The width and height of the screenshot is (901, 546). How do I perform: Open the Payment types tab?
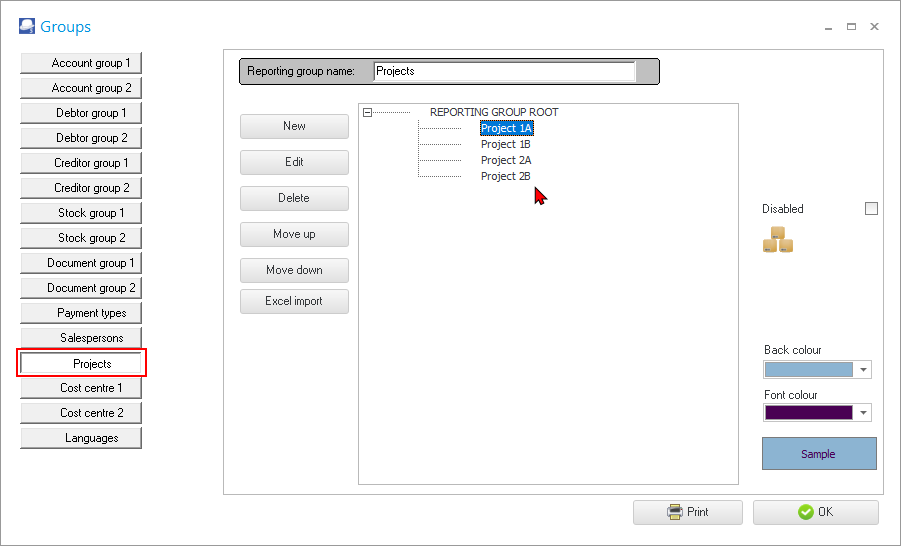pyautogui.click(x=81, y=313)
